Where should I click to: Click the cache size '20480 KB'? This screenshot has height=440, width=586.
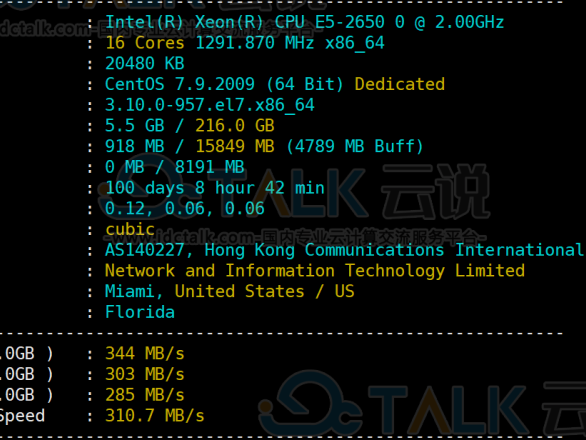coord(145,64)
